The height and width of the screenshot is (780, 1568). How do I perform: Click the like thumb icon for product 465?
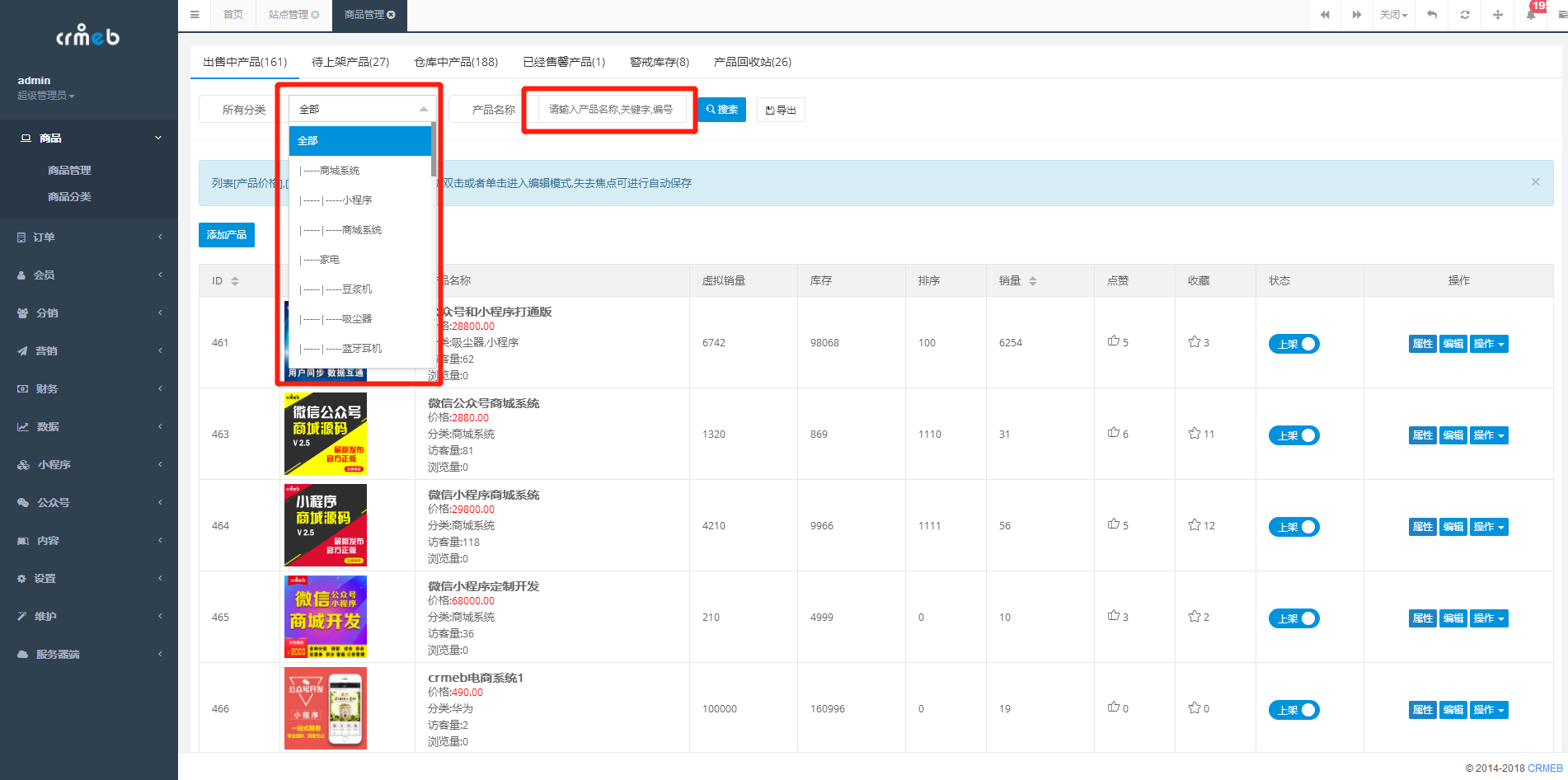click(1114, 616)
